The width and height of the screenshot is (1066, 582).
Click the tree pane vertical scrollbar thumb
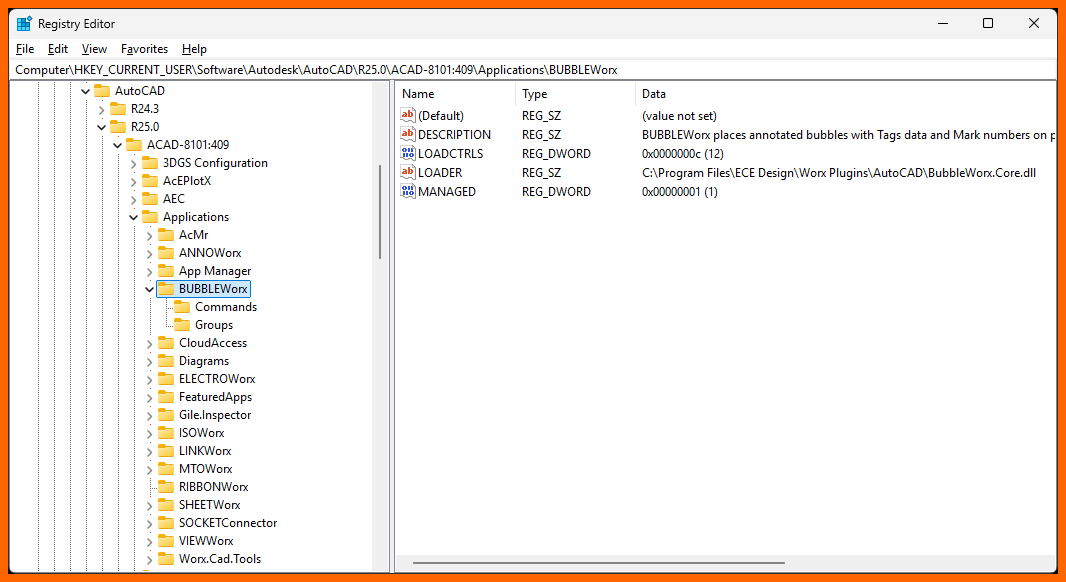(380, 212)
